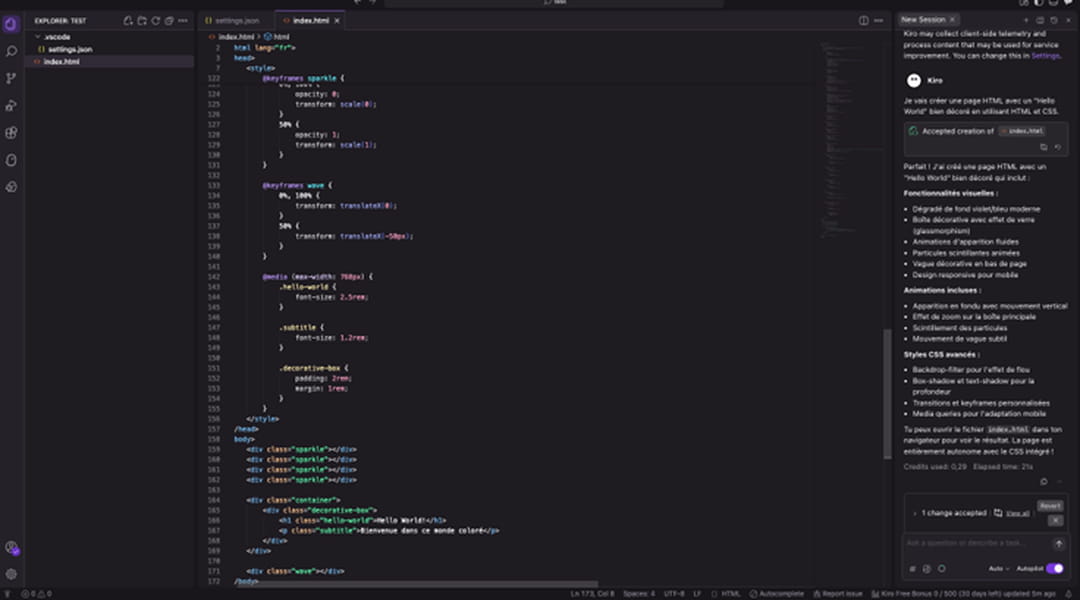Click the New Folder icon in Explorer
Viewport: 1080px width, 600px height.
142,20
